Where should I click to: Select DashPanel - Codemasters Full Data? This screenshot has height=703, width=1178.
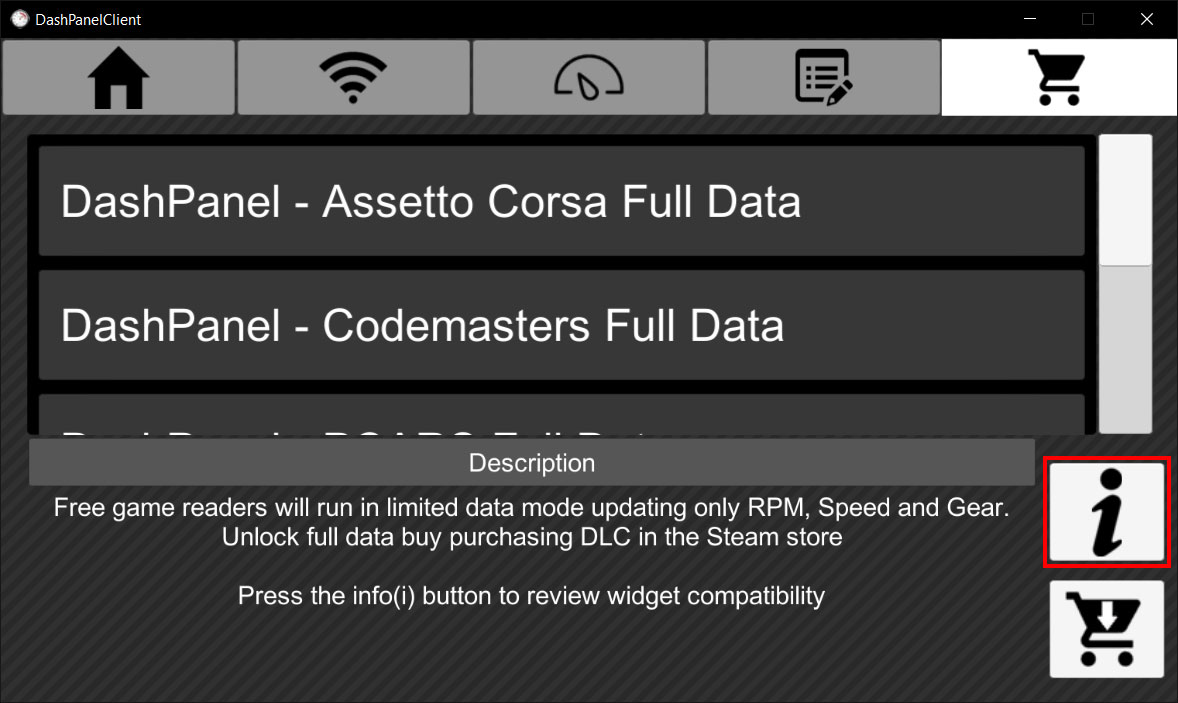point(561,325)
